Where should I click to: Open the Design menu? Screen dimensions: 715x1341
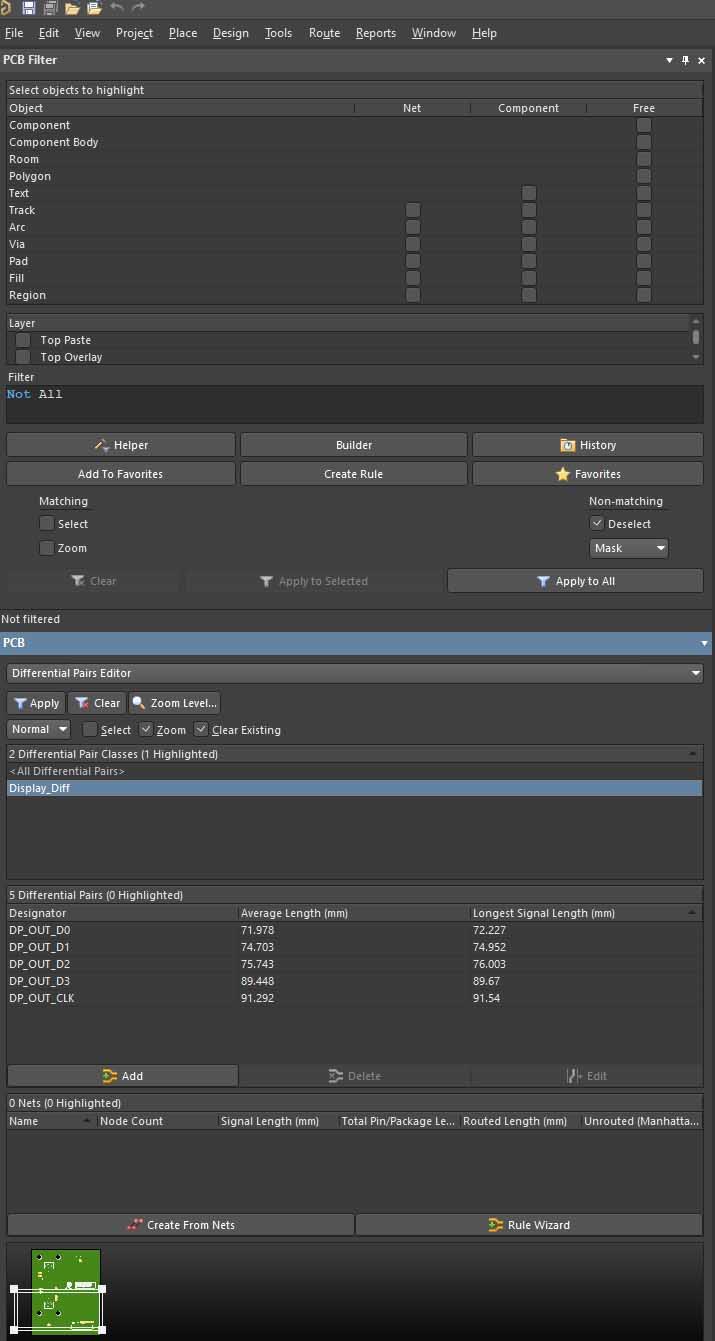[x=230, y=33]
